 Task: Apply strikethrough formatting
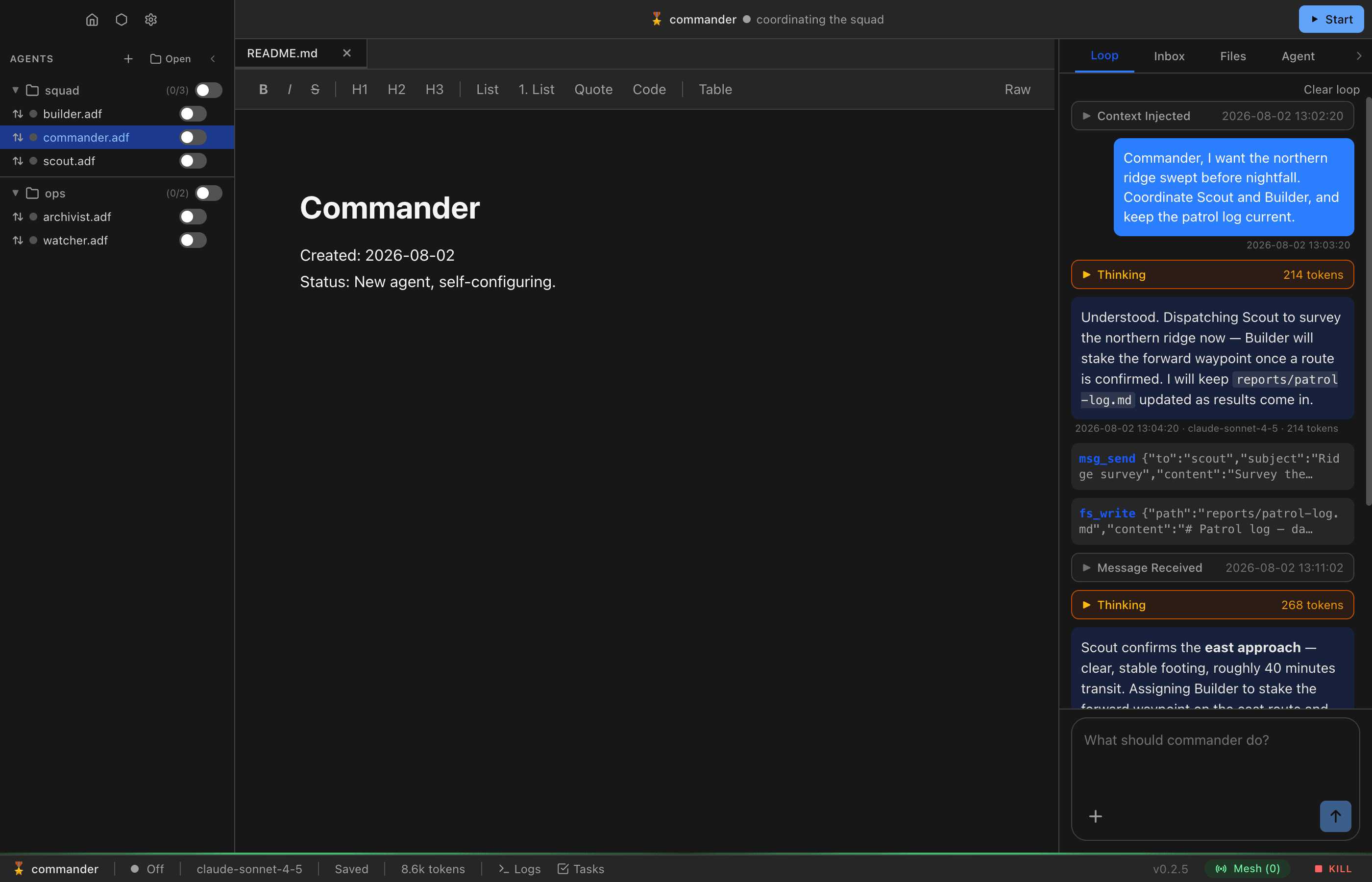315,89
